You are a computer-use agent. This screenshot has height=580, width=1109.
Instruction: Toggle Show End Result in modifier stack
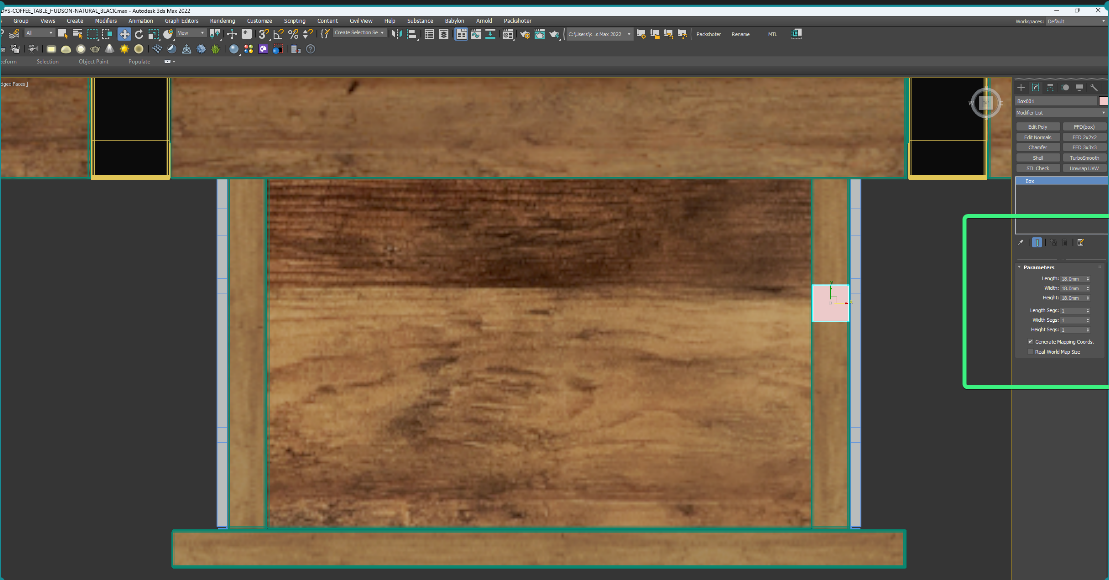point(1037,242)
